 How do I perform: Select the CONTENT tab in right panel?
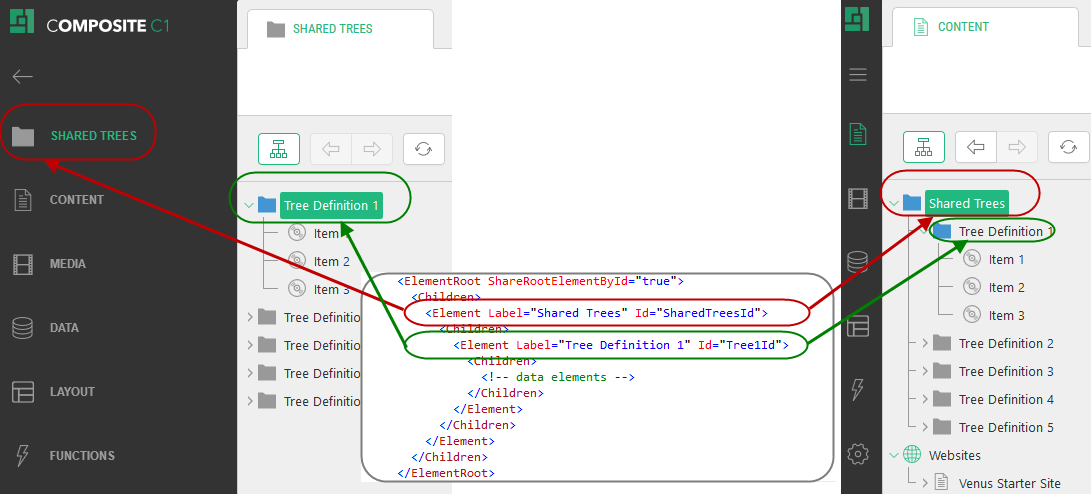(x=962, y=27)
